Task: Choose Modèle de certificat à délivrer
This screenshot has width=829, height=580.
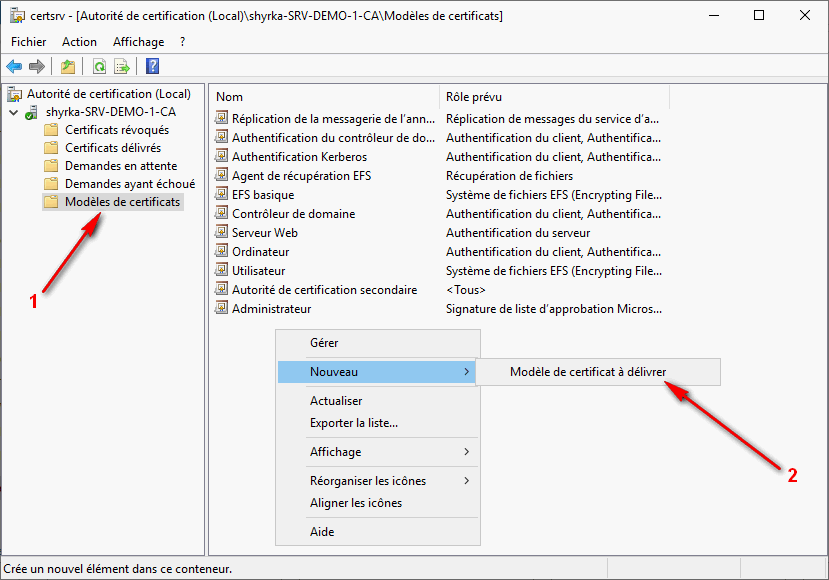Action: point(587,372)
